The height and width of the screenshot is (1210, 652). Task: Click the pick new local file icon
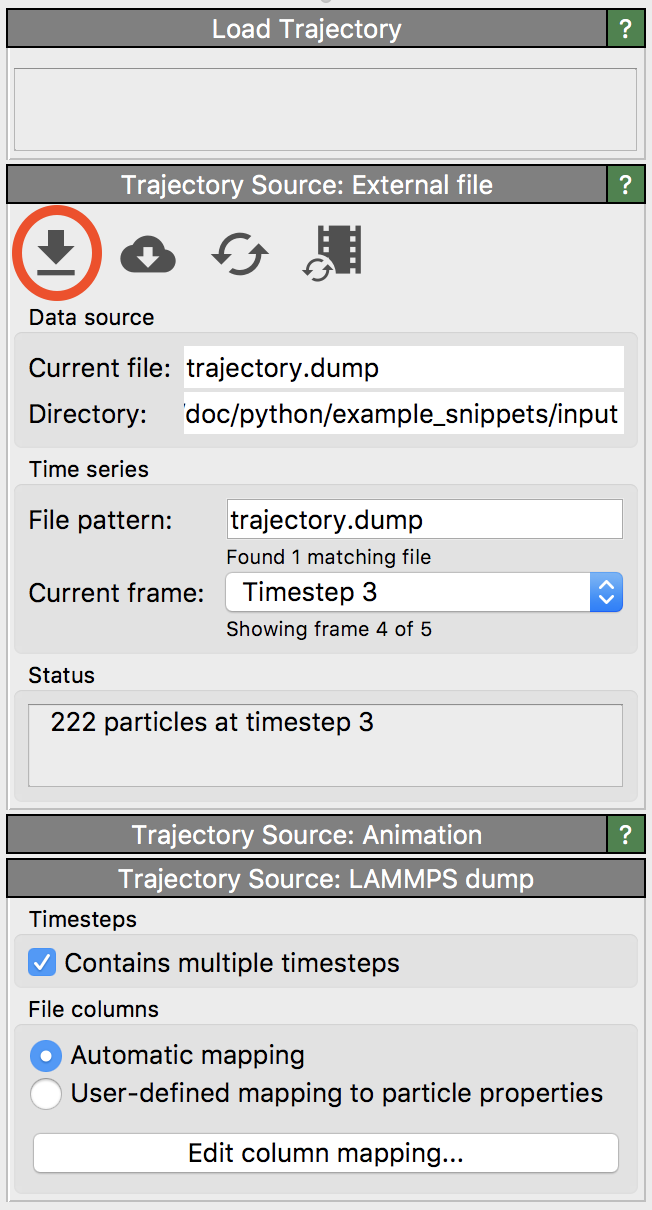tap(57, 252)
